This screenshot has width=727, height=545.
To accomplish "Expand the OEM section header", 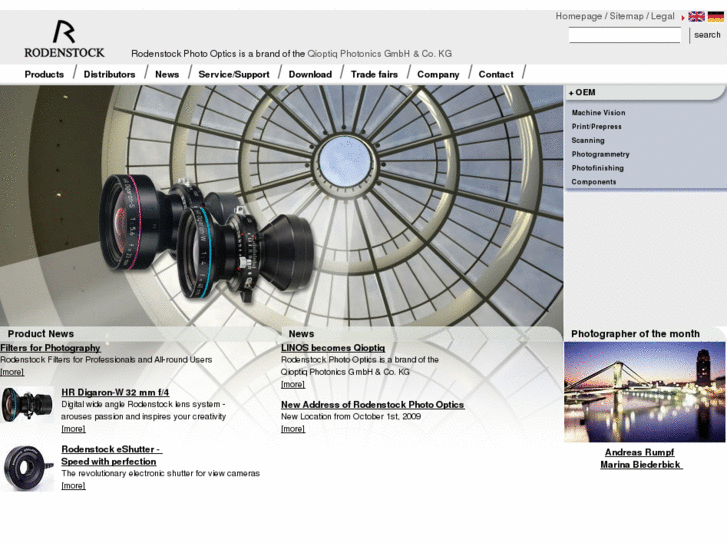I will pos(644,93).
